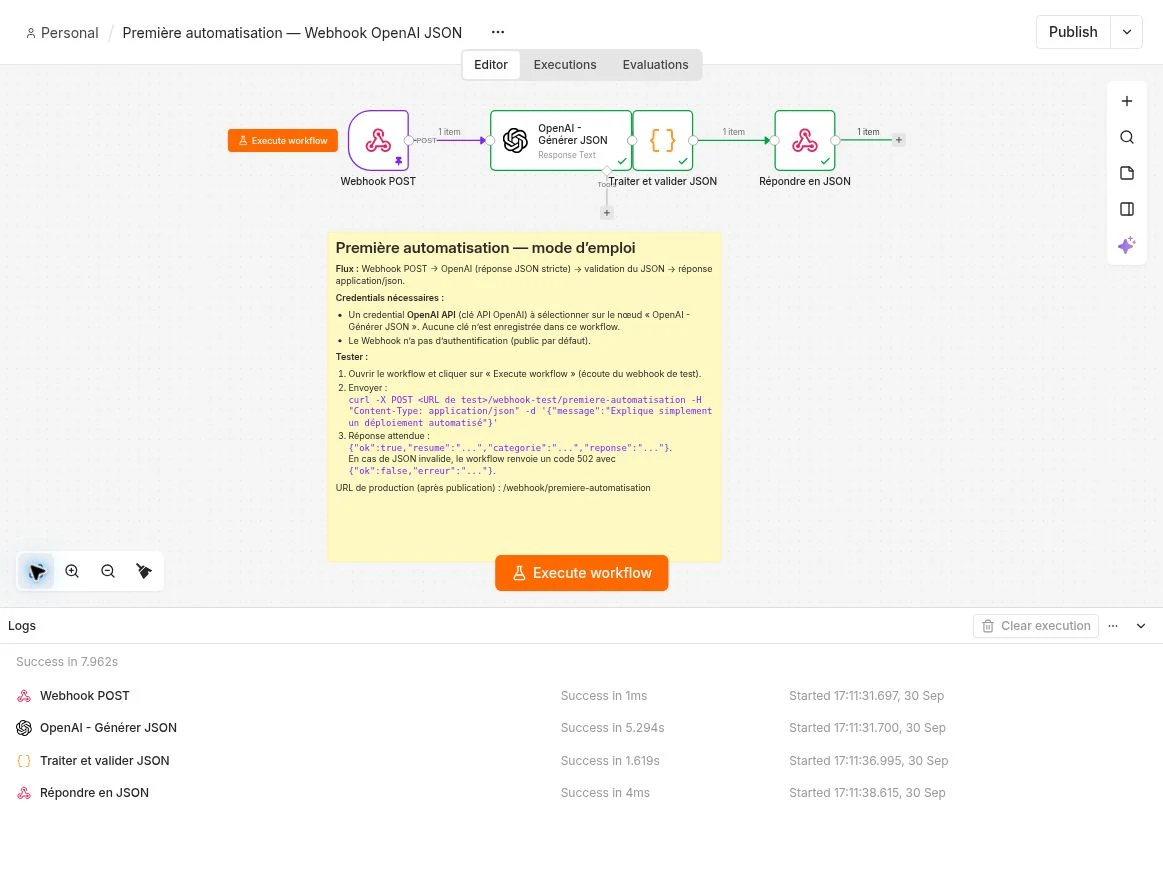Screen dimensions: 1163x886
Task: Select the Traiter et valider JSON code node
Action: point(662,140)
